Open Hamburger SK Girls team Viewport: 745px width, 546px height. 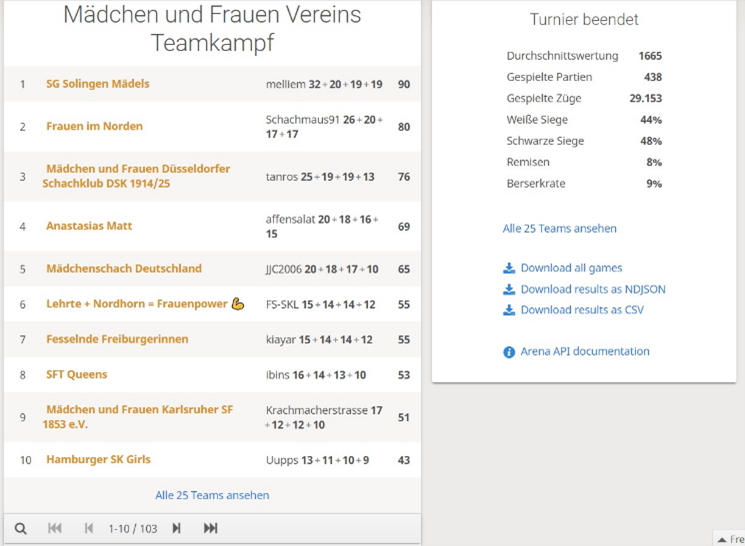tap(98, 459)
